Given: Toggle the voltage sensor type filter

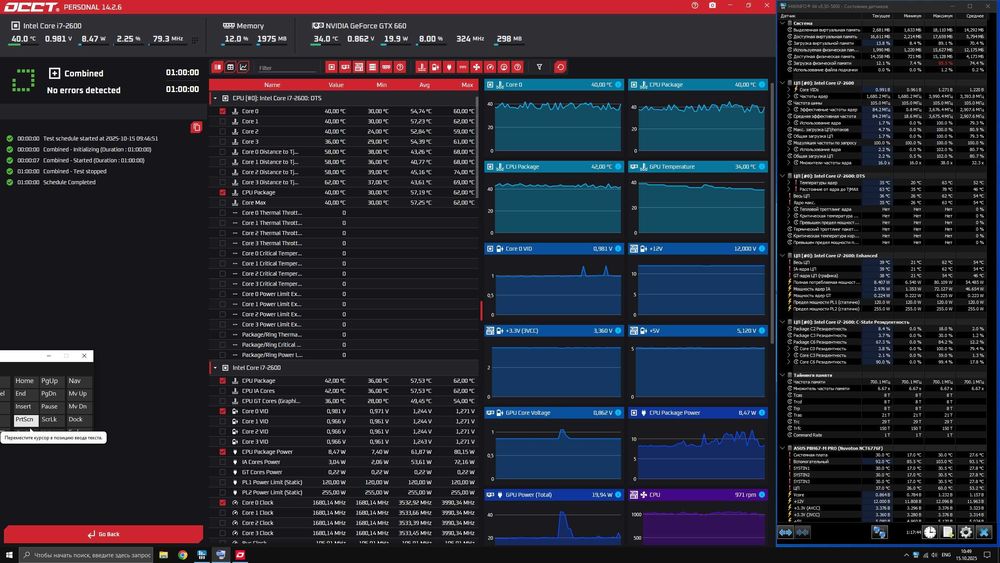Looking at the screenshot, I should (435, 67).
